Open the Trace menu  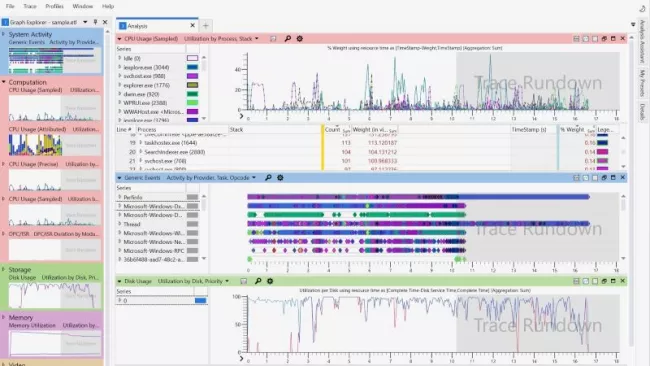[30, 6]
